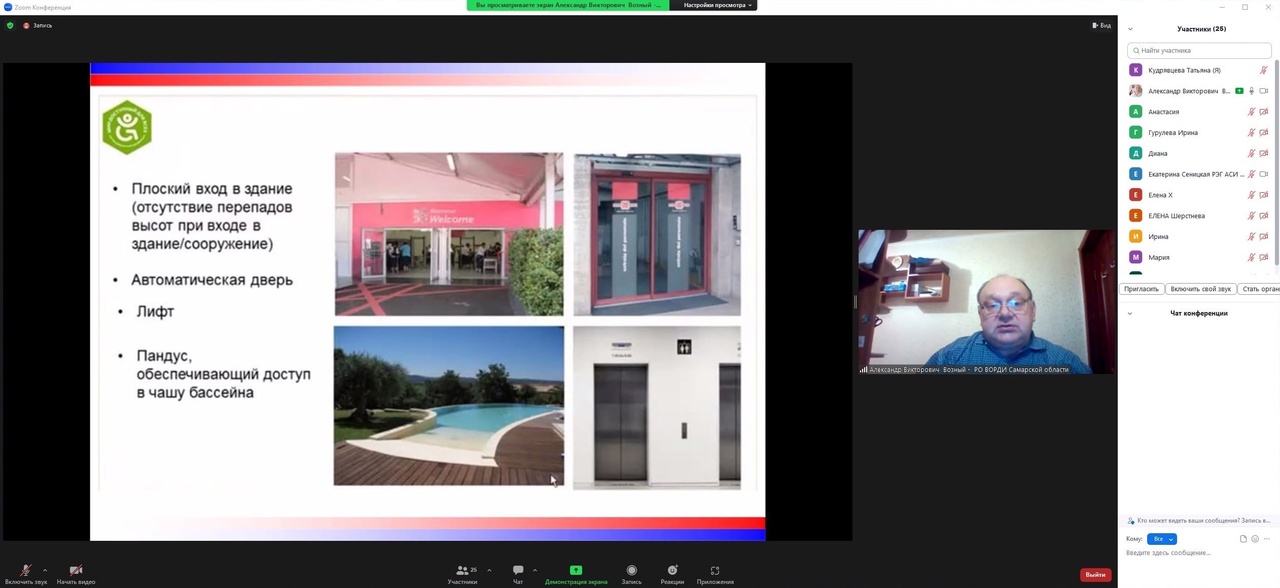Select participant Екатерина Сеницкая РЭГ АСИ
This screenshot has height=588, width=1280.
tap(1199, 174)
